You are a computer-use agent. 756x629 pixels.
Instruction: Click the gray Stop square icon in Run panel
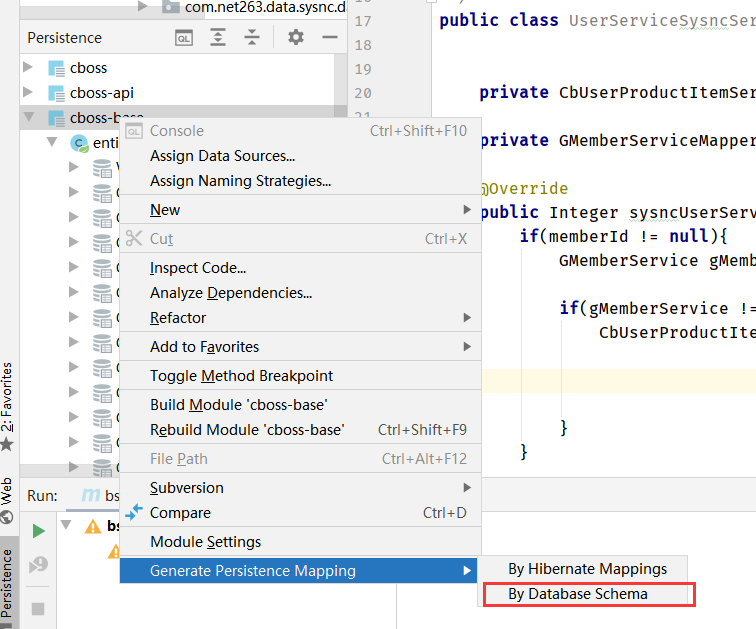38,609
